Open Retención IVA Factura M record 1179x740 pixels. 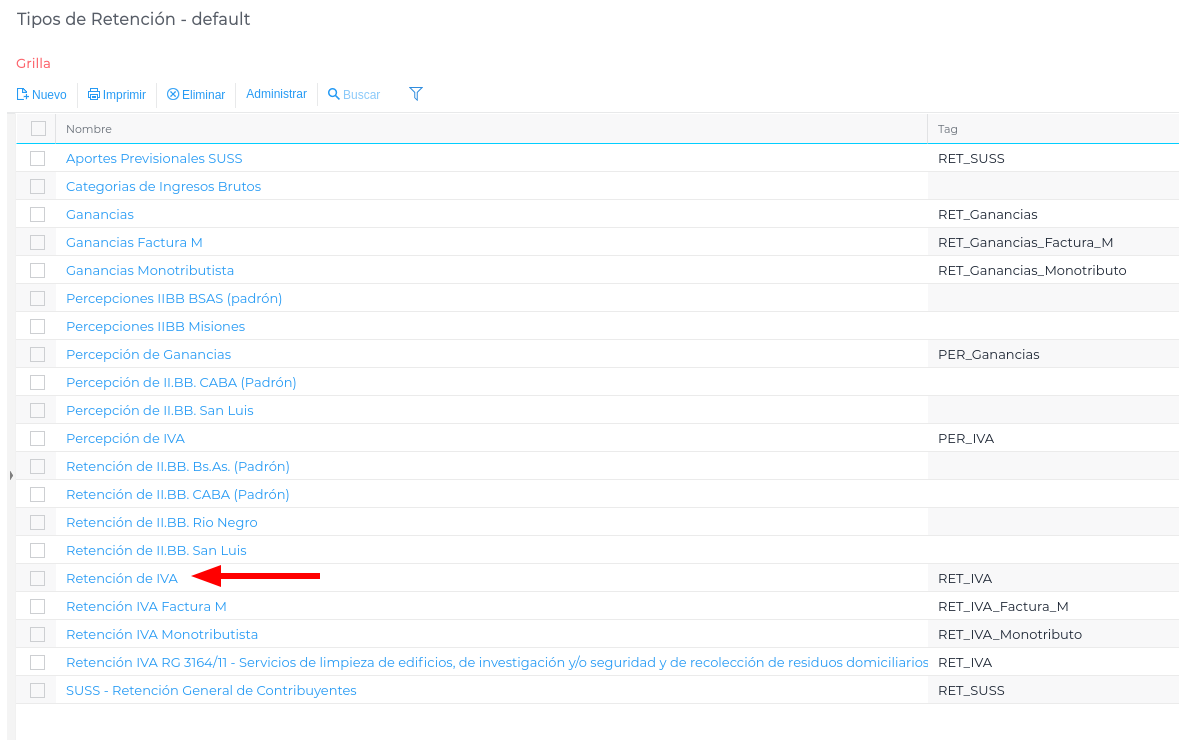tap(146, 606)
